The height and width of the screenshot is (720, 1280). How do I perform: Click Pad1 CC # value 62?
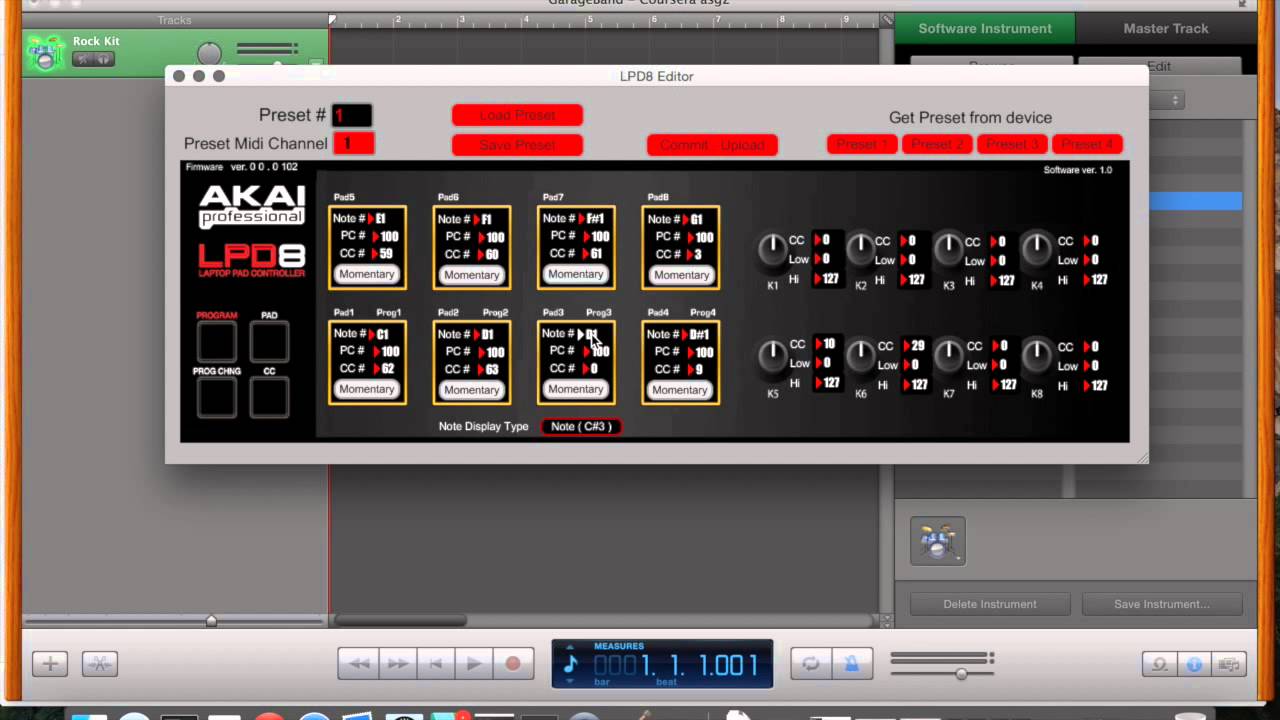386,369
